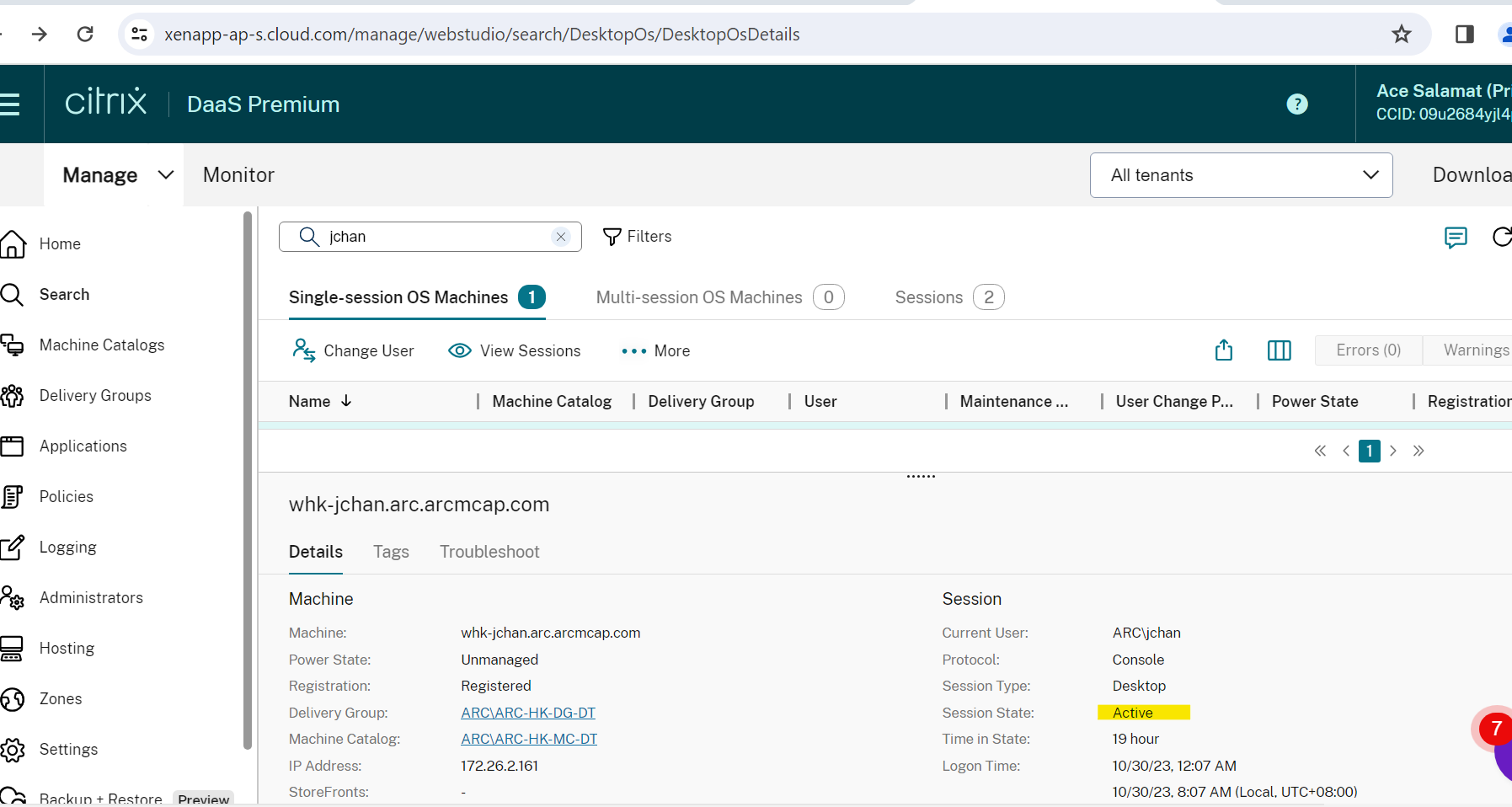
Task: Open the column selection icon
Action: 1279,350
